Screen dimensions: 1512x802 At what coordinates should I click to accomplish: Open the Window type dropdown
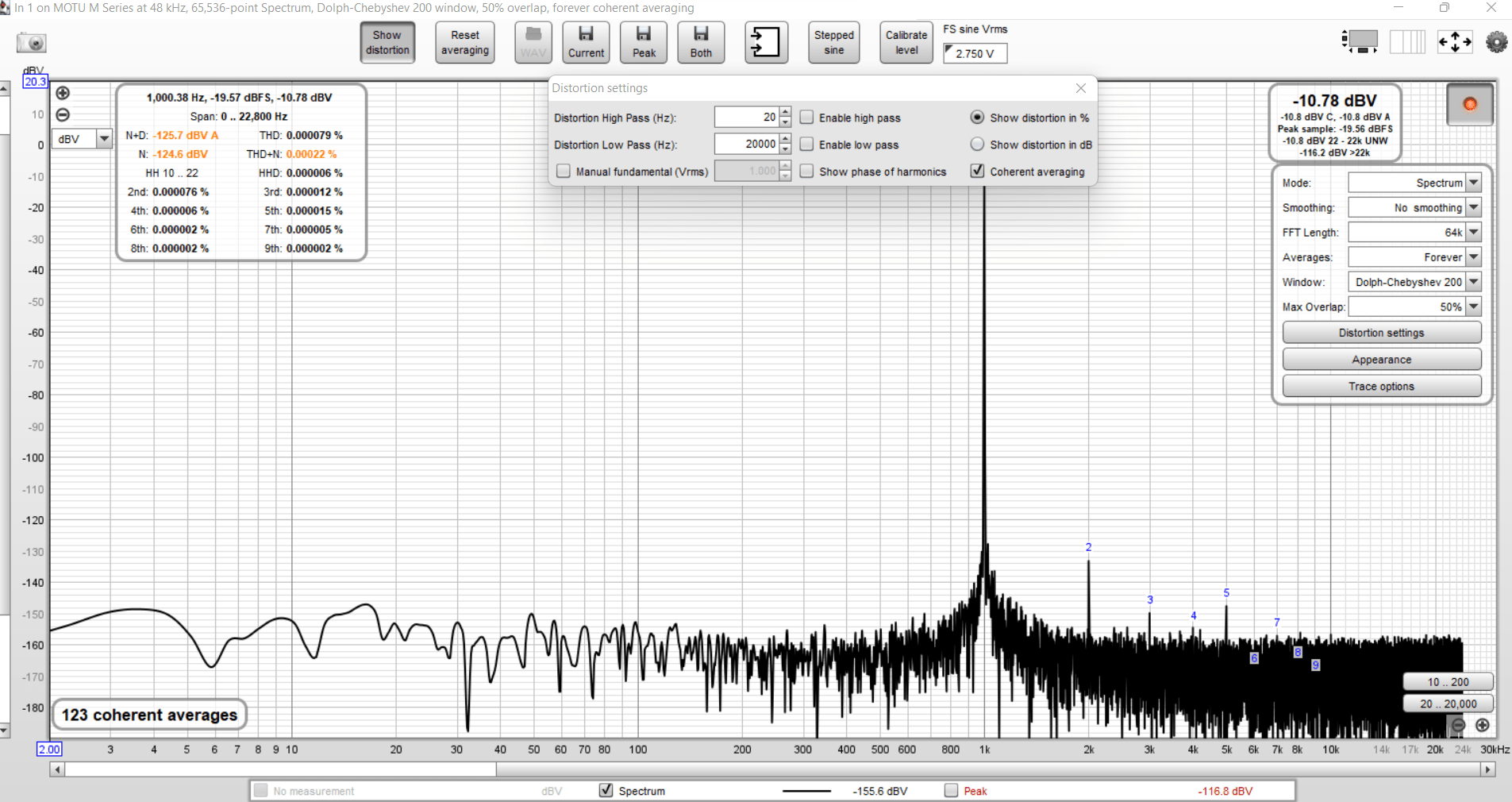[1414, 282]
